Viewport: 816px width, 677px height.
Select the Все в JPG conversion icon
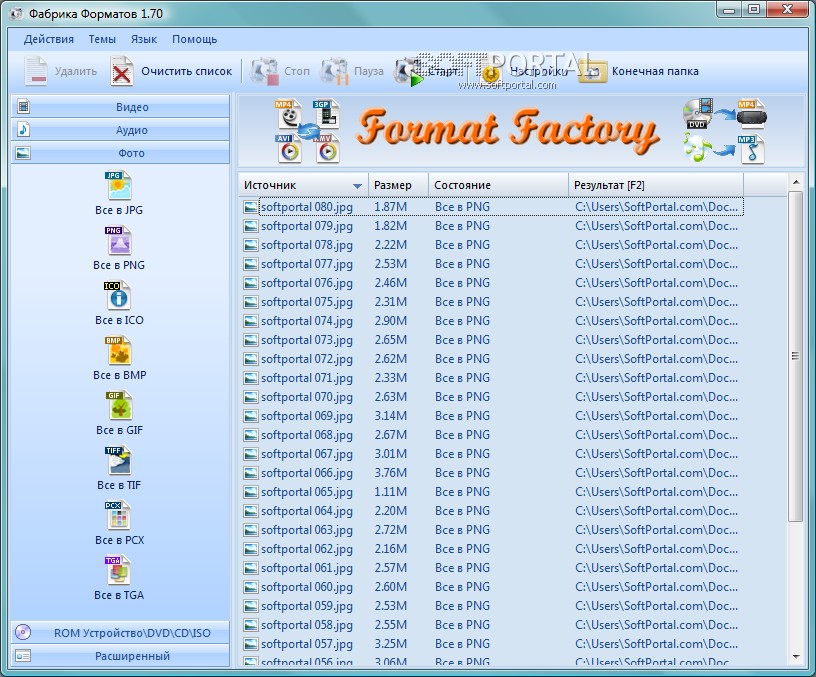[x=119, y=186]
